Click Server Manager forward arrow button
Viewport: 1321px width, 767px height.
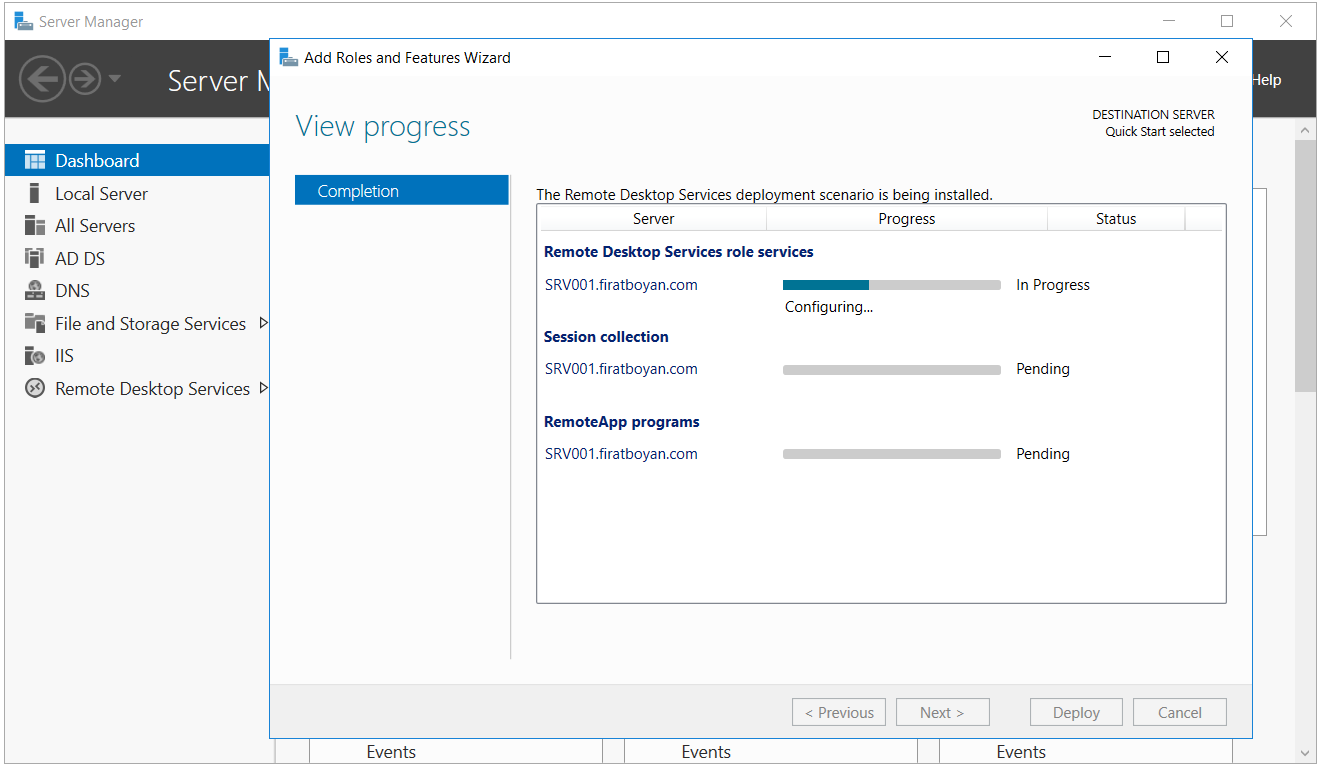coord(85,79)
